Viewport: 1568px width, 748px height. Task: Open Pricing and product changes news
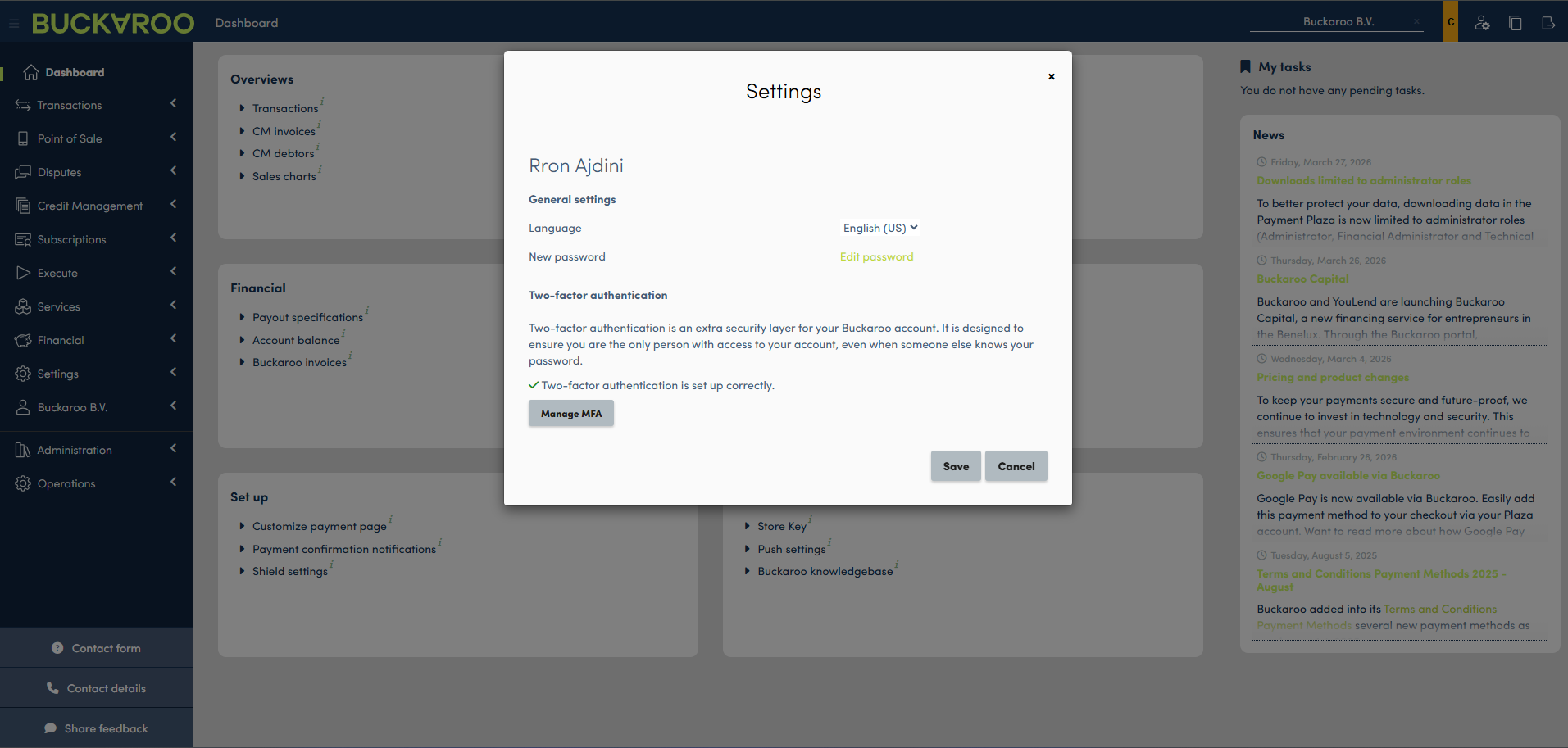[1333, 377]
